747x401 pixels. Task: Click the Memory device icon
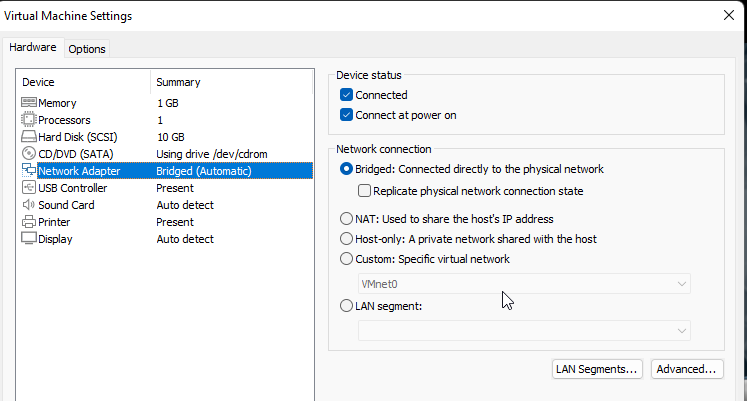(29, 103)
